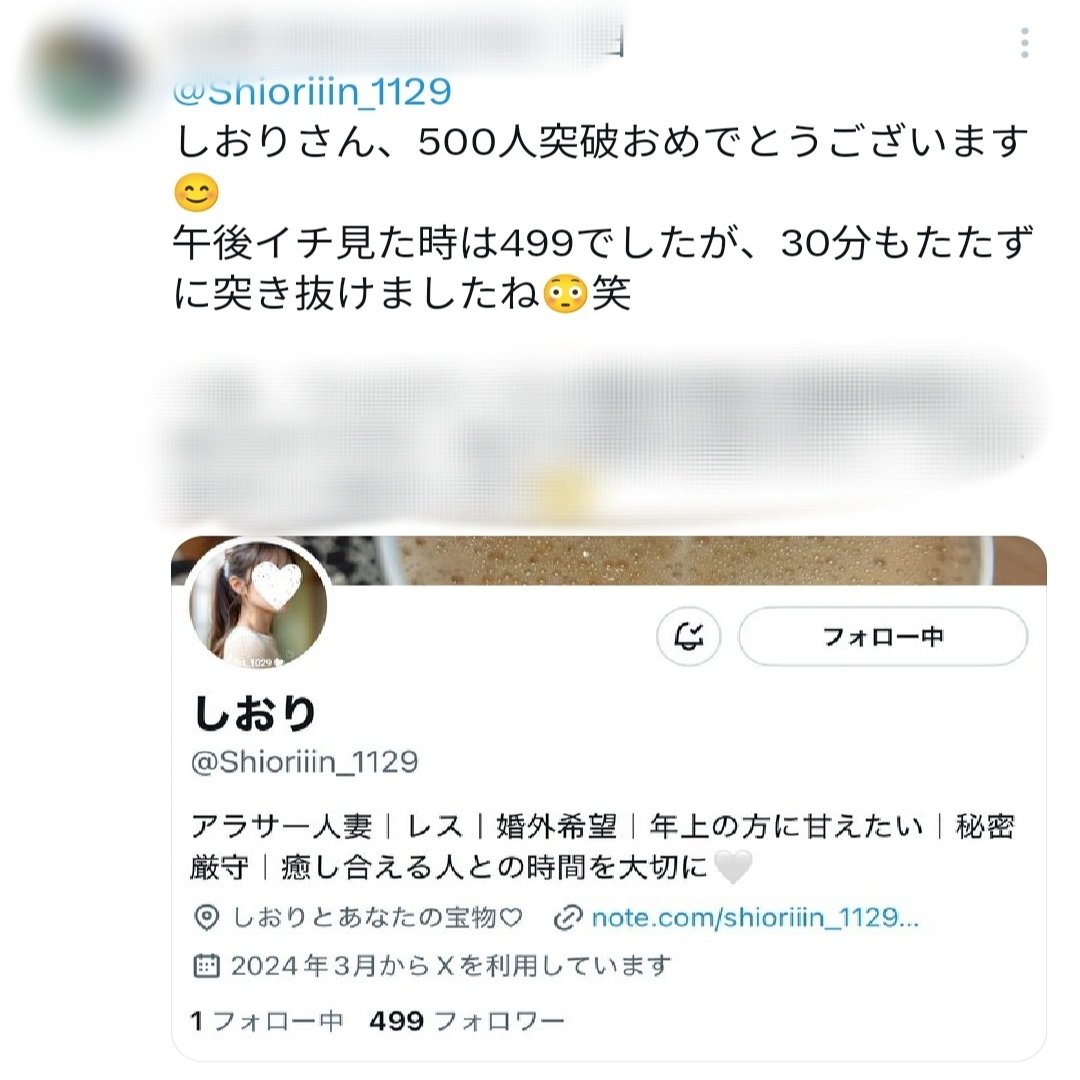Click the chain link icon beside note.com
Image resolution: width=1080 pixels, height=1080 pixels.
pos(568,918)
